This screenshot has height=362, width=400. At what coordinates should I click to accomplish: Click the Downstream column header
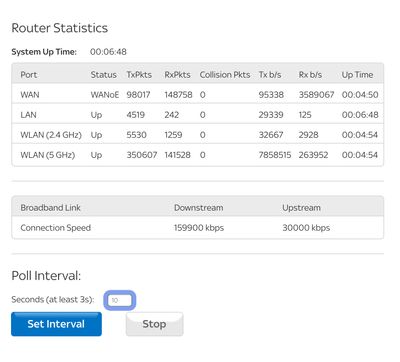(199, 208)
